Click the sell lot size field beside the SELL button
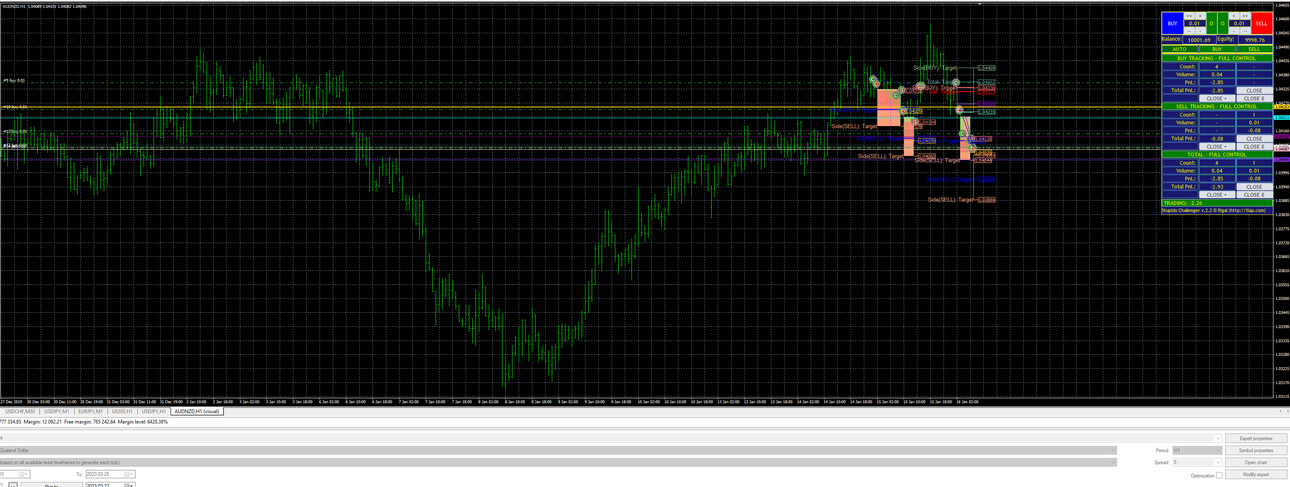The height and width of the screenshot is (487, 1290). [1240, 23]
